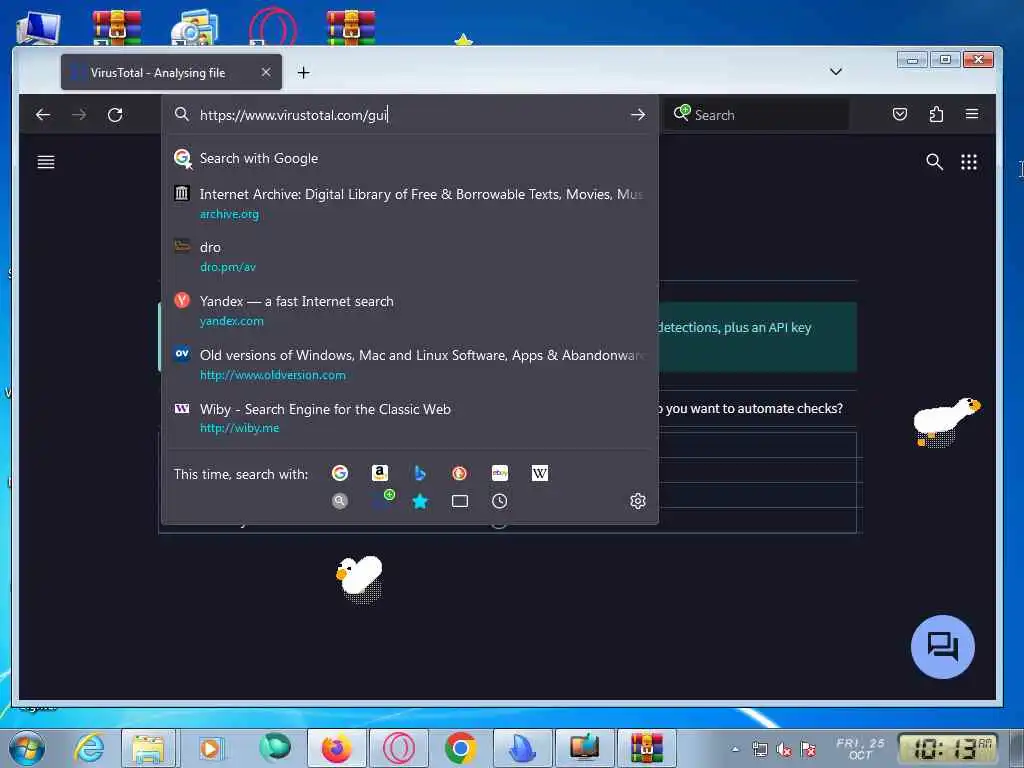Click the muted volume tray icon
Image resolution: width=1024 pixels, height=768 pixels.
pyautogui.click(x=784, y=750)
